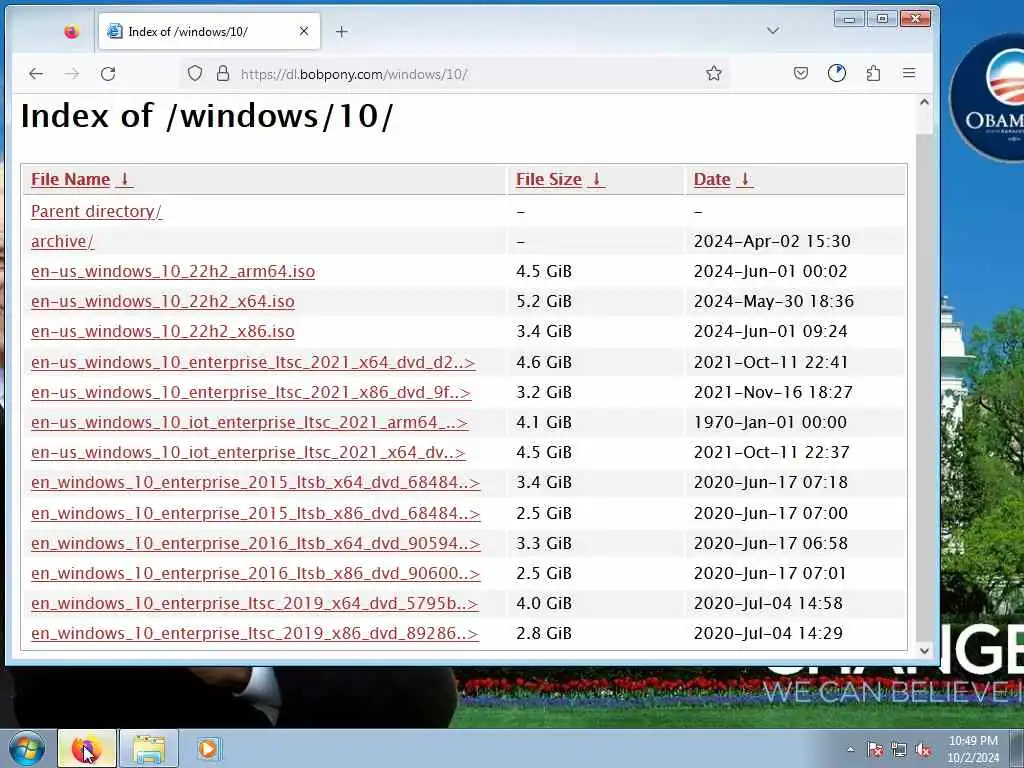Open a new tab with plus button

[342, 31]
